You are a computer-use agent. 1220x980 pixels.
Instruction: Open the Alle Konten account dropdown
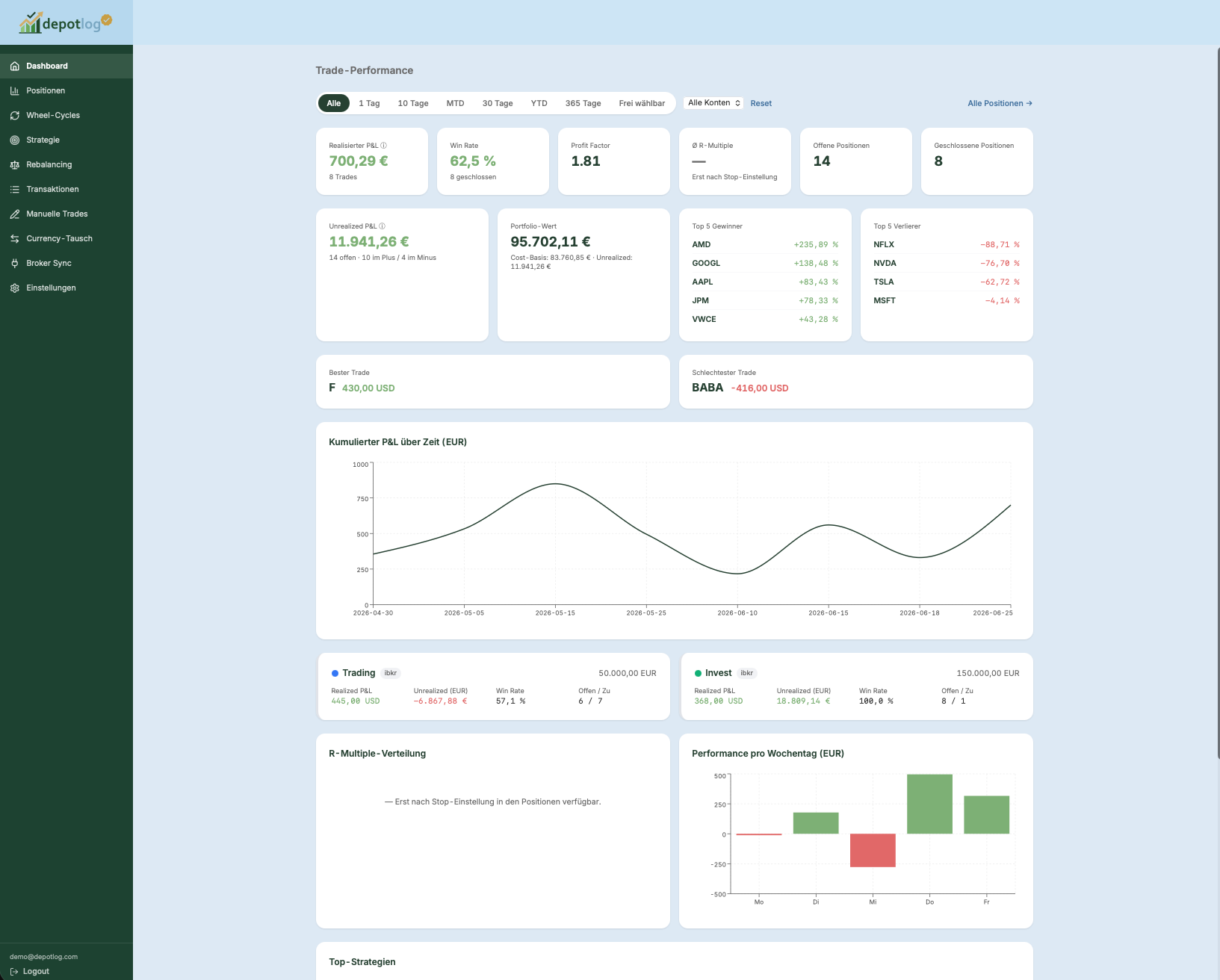click(x=713, y=103)
